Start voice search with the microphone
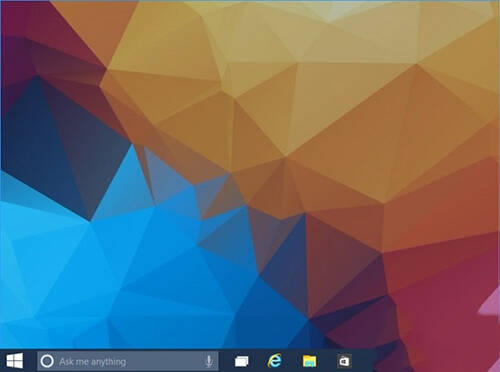Screen dimensions: 500x372 click(x=209, y=361)
